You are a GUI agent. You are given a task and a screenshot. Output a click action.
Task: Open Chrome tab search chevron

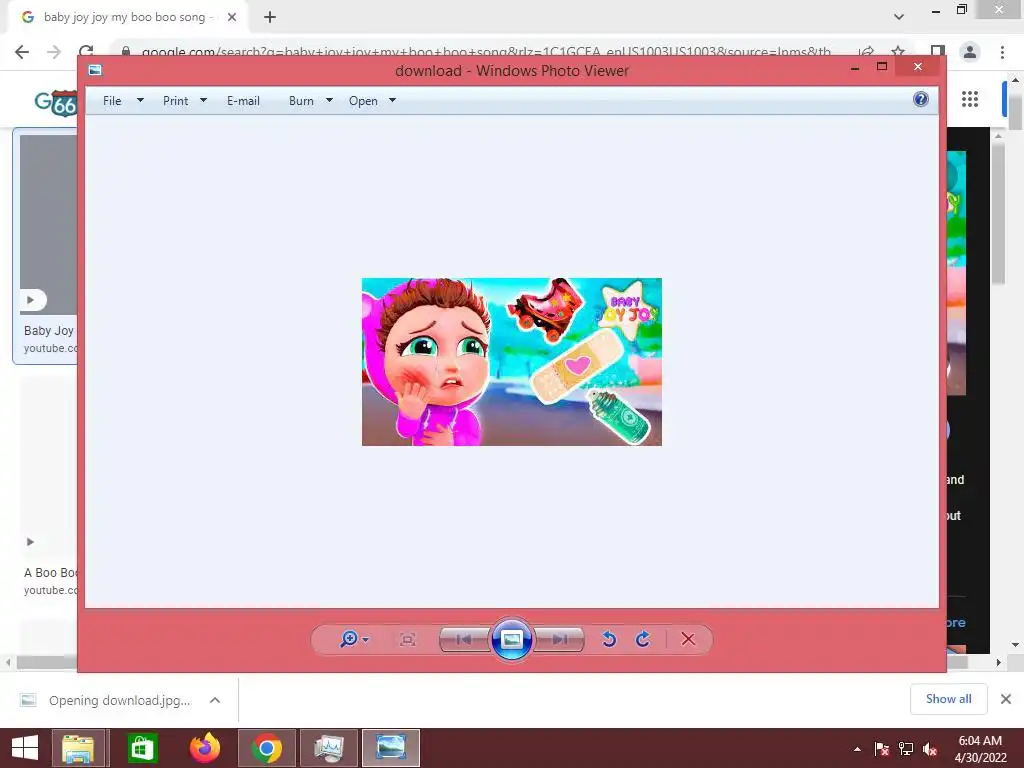(x=899, y=17)
